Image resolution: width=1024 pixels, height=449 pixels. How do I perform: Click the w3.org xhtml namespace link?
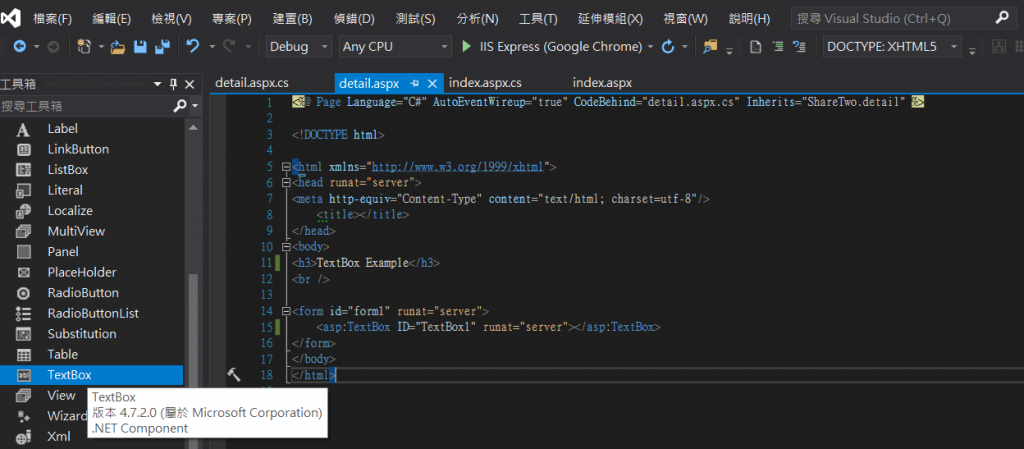click(x=458, y=167)
